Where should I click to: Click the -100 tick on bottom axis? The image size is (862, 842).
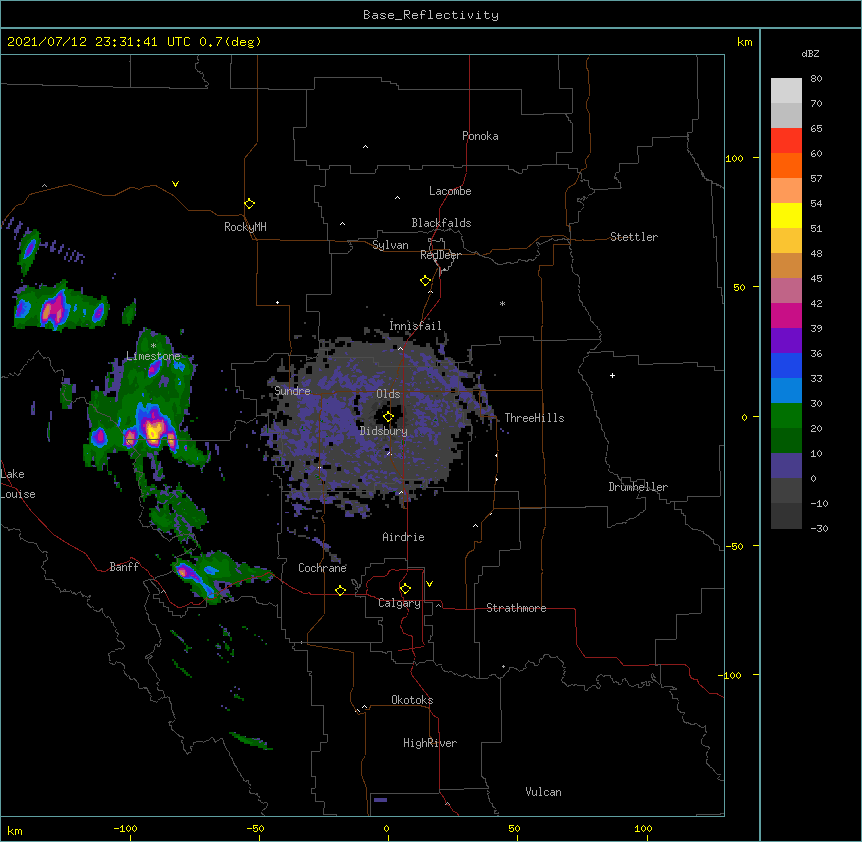point(125,828)
